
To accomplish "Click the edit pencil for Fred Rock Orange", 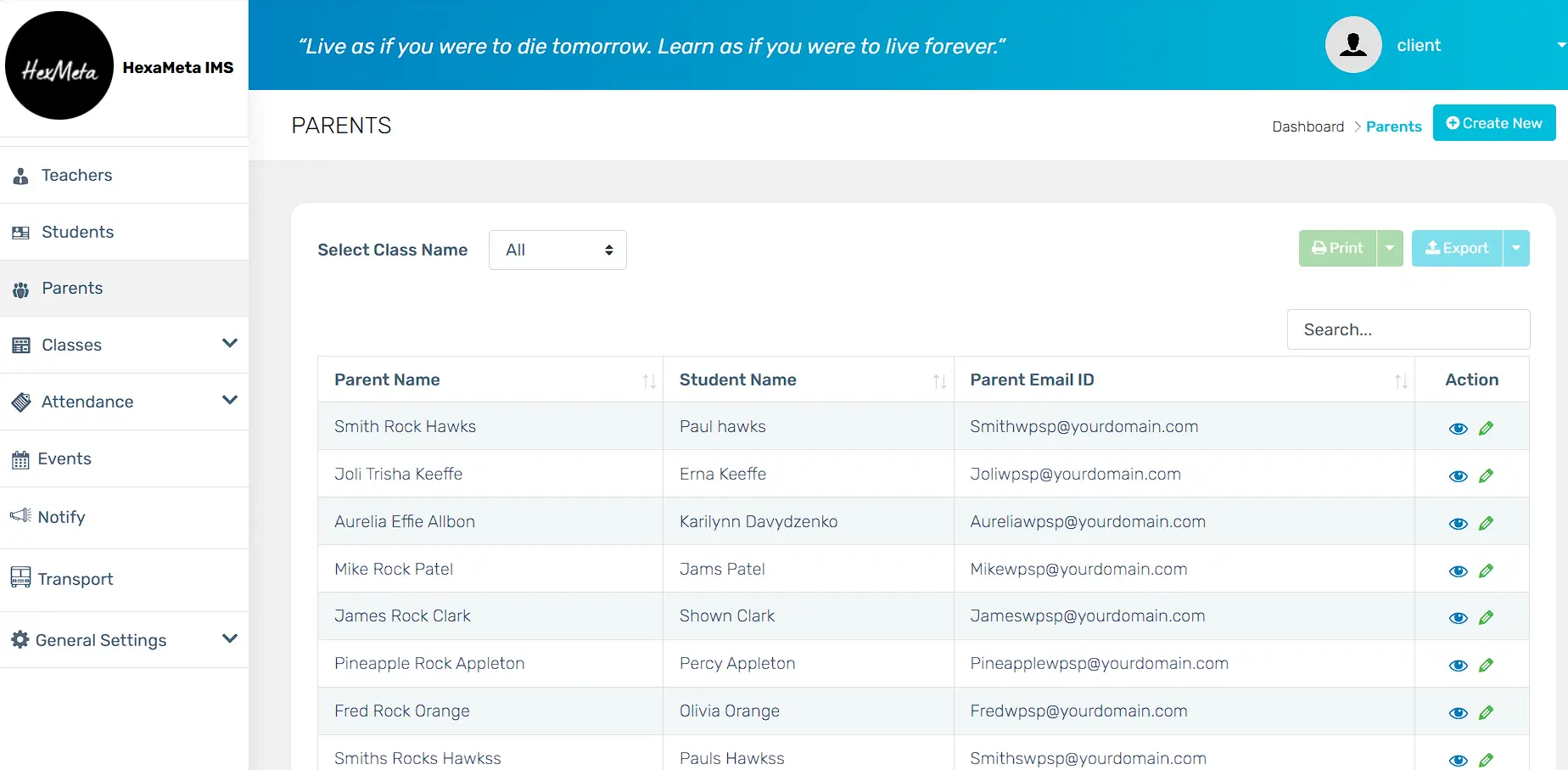I will [1486, 713].
